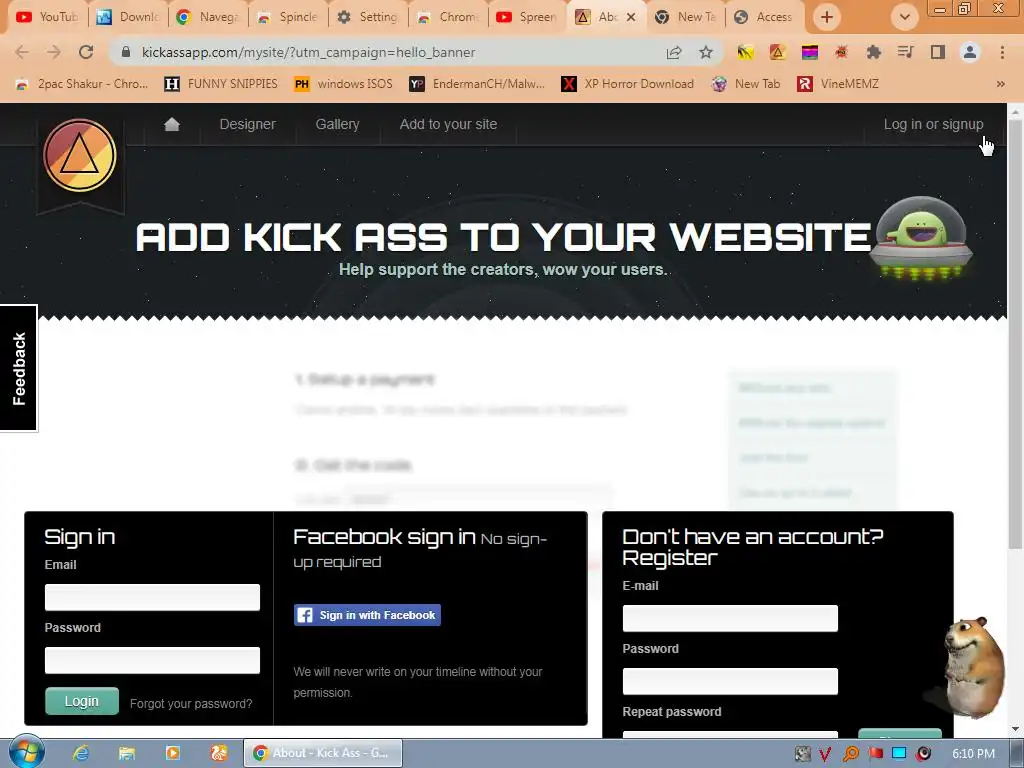Open the Windows Start button
Viewport: 1024px width, 768px height.
click(26, 752)
